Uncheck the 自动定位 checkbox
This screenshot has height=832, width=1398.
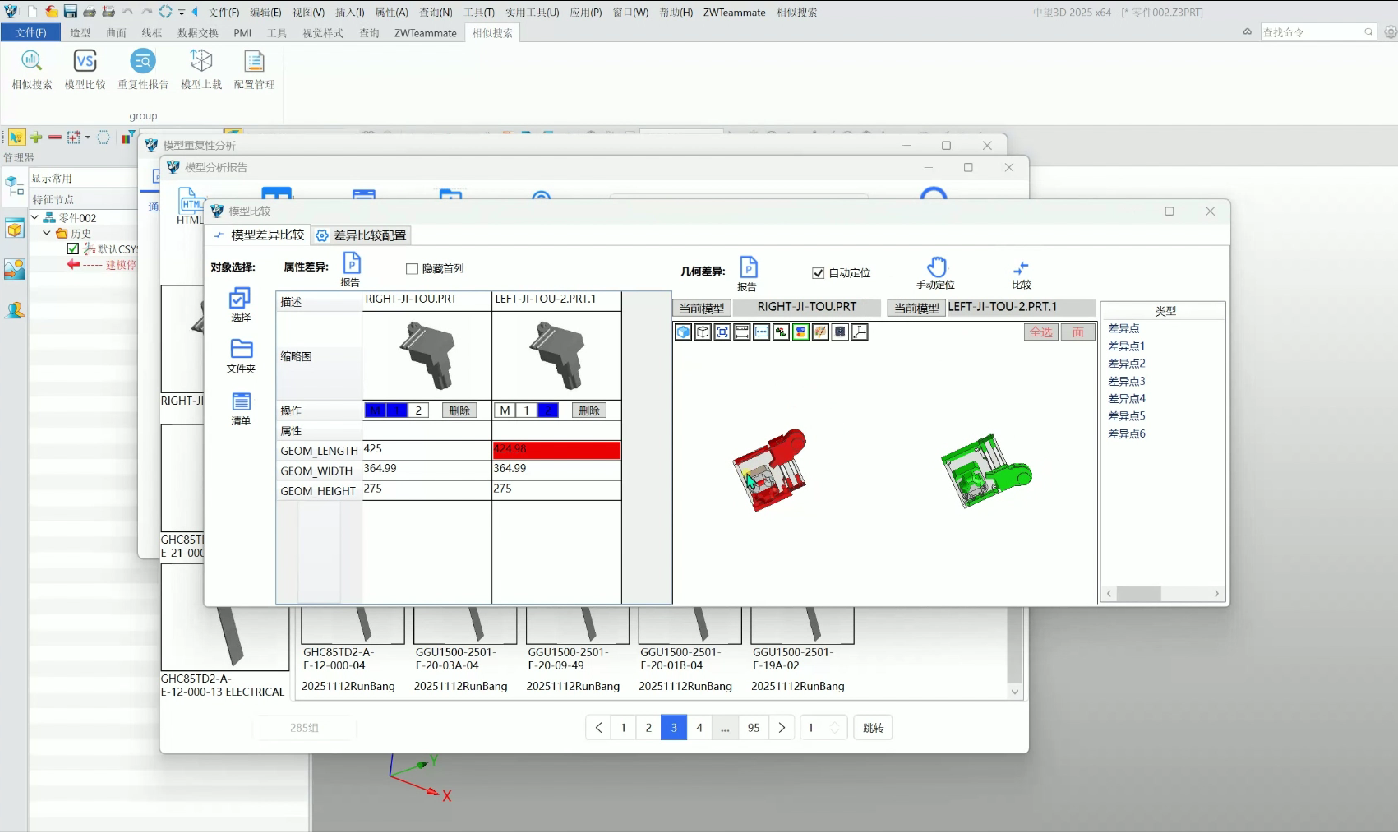pyautogui.click(x=818, y=273)
